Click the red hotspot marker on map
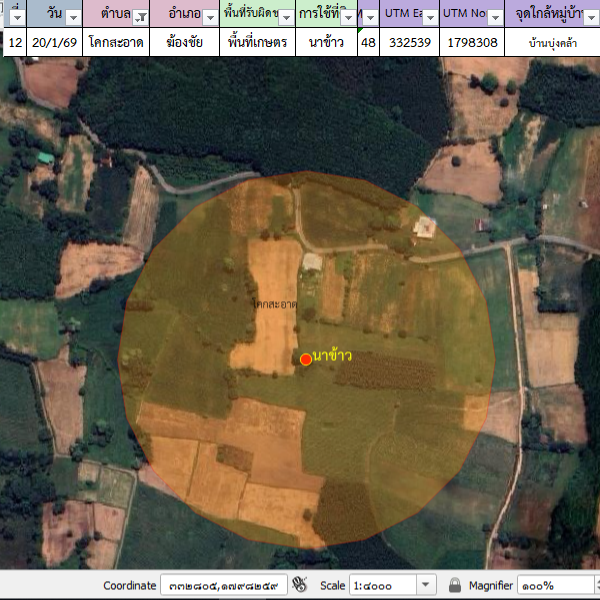600x600 pixels. [306, 359]
